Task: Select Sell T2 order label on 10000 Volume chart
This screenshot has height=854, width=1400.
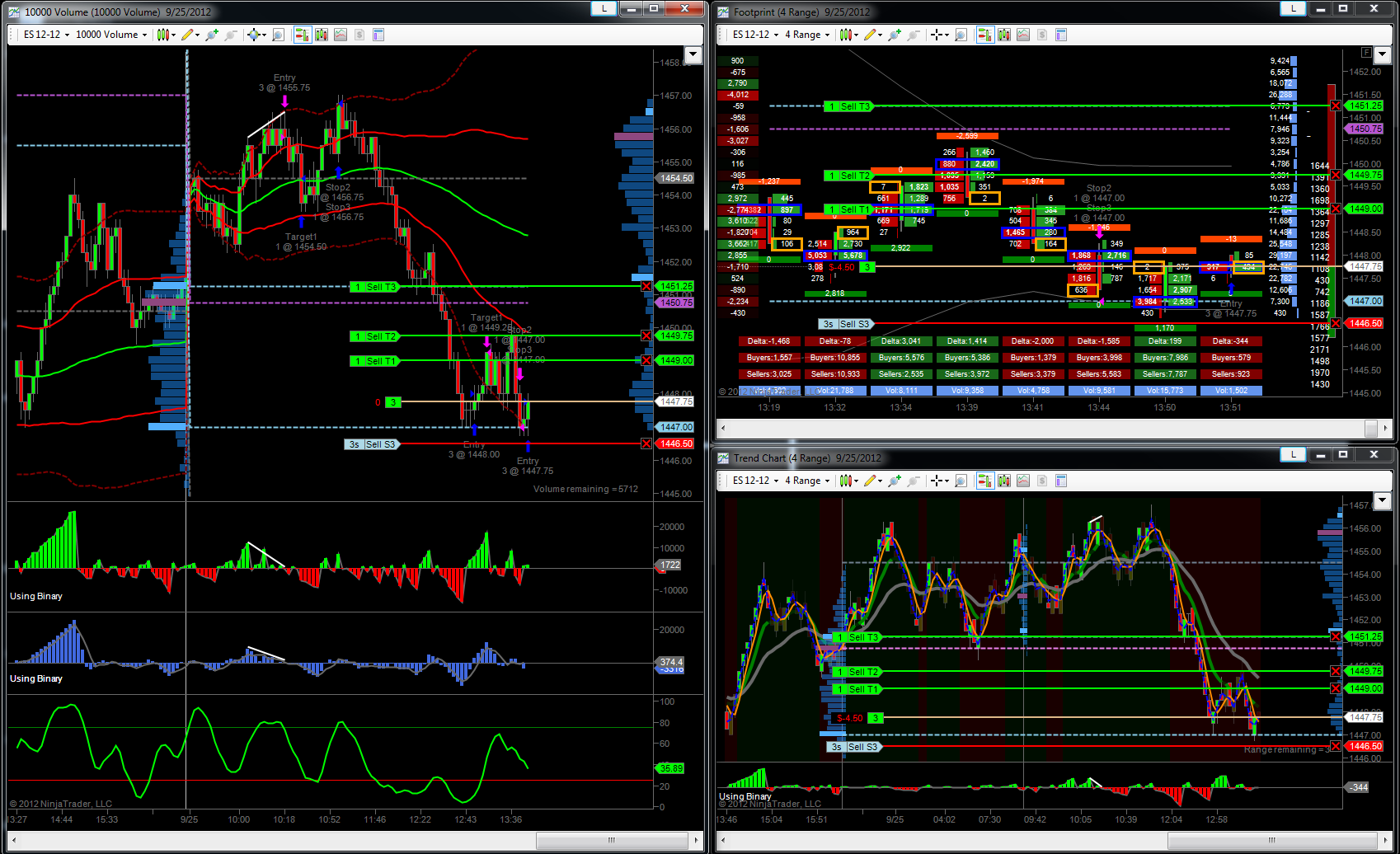Action: [374, 336]
